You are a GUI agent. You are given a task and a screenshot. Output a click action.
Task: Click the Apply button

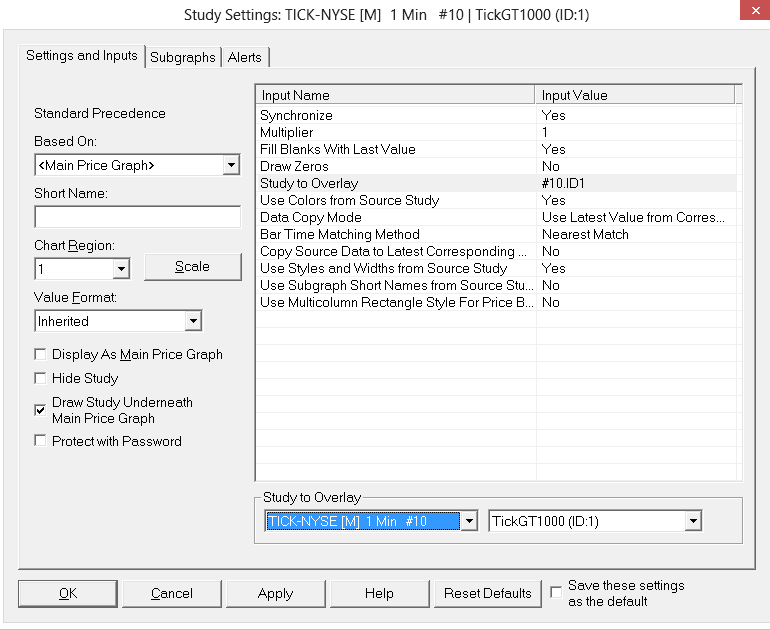[x=275, y=593]
